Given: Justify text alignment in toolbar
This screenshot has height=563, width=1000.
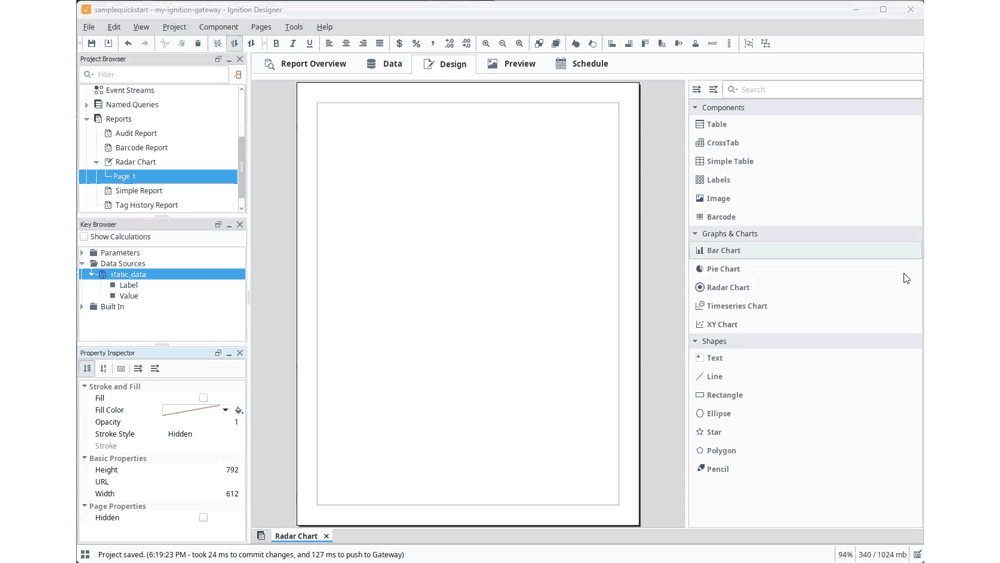Looking at the screenshot, I should (x=379, y=43).
